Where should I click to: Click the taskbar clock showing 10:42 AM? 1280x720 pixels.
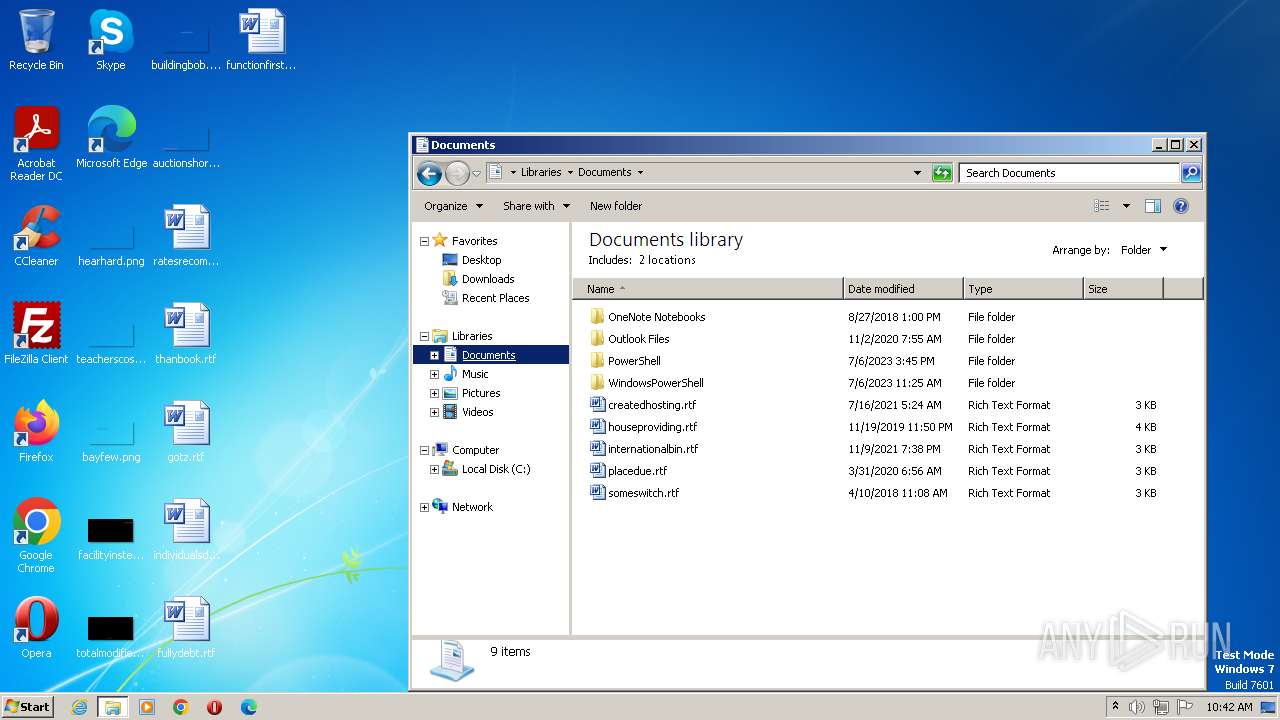pyautogui.click(x=1229, y=707)
